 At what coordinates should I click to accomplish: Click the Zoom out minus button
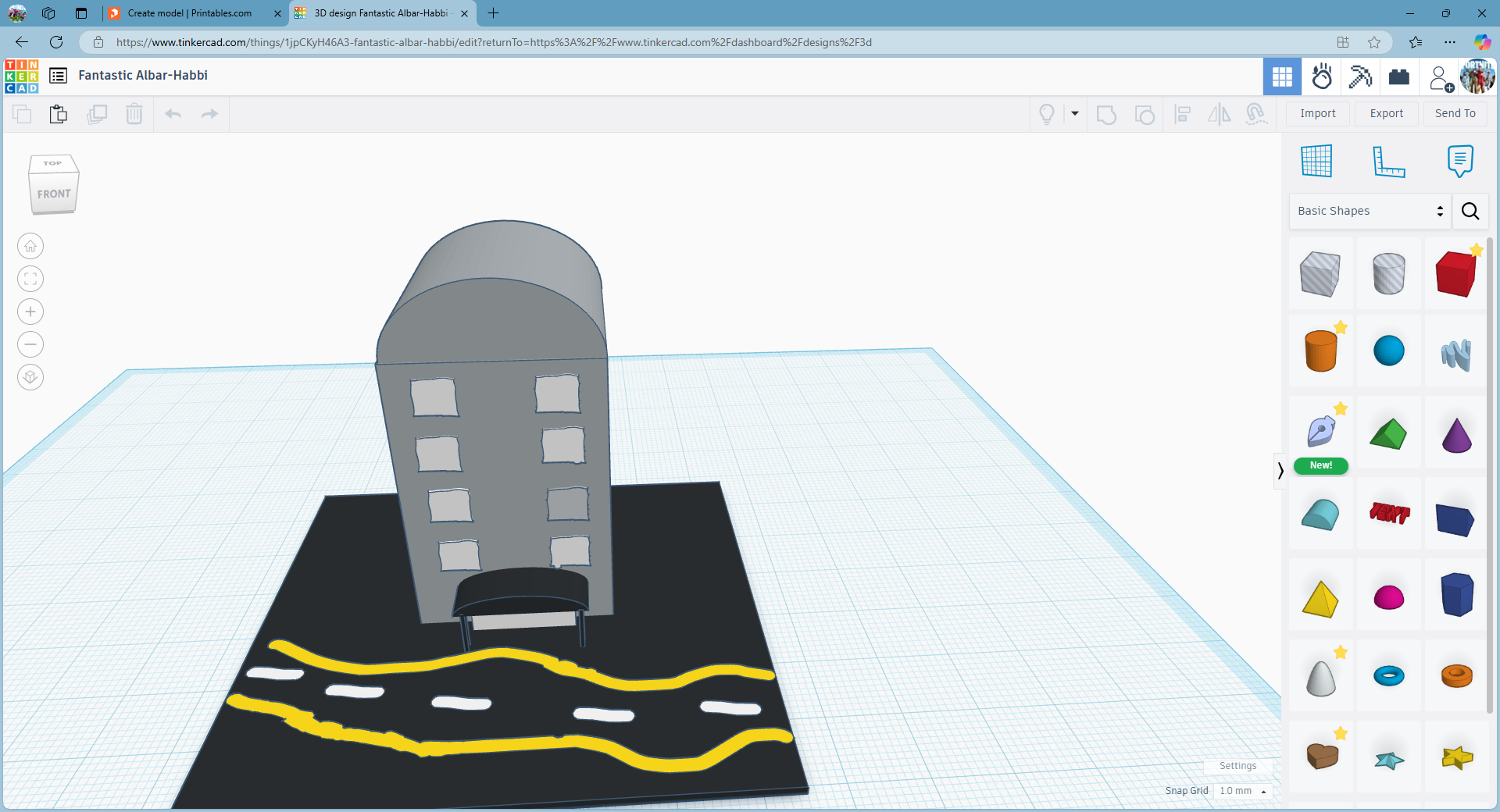30,344
